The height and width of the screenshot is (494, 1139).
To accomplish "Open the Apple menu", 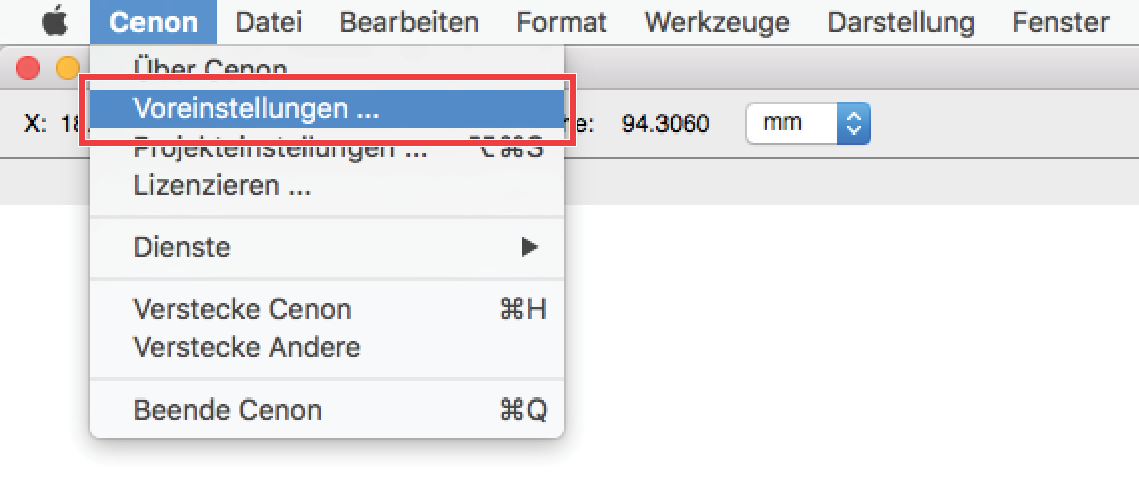I will [54, 23].
